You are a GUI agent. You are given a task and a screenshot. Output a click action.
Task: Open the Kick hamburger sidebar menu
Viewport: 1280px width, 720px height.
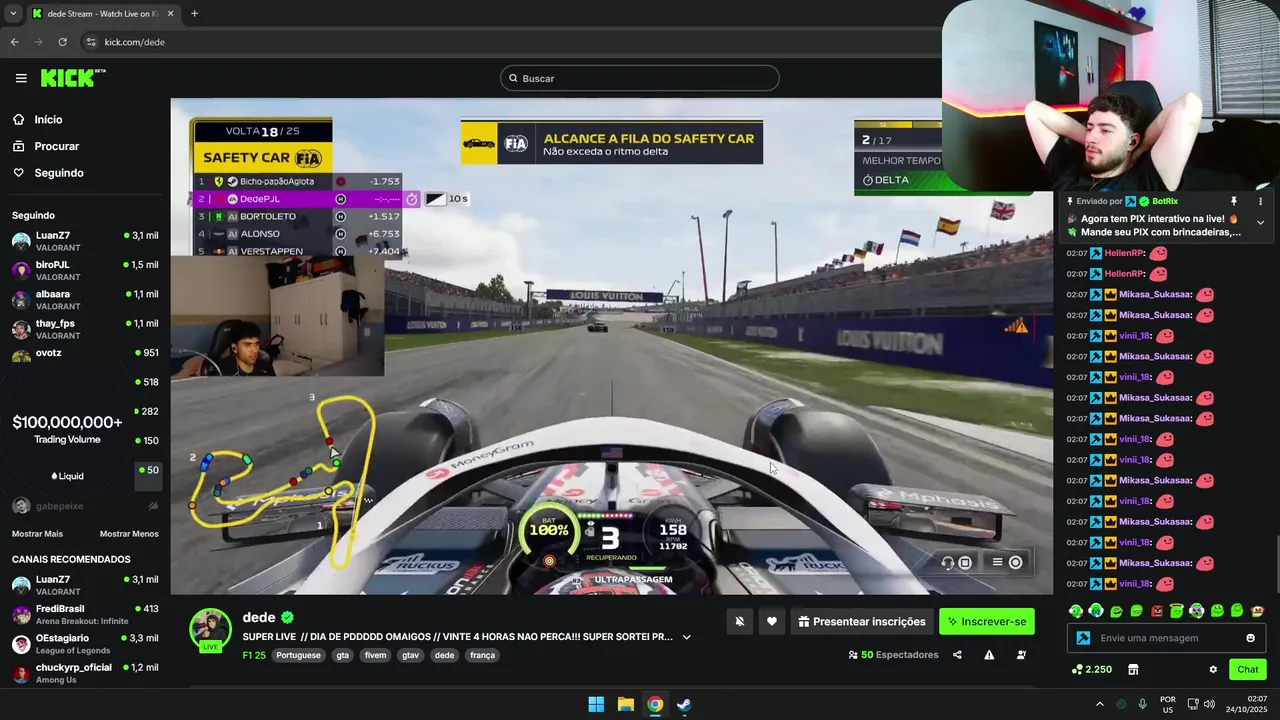(21, 78)
